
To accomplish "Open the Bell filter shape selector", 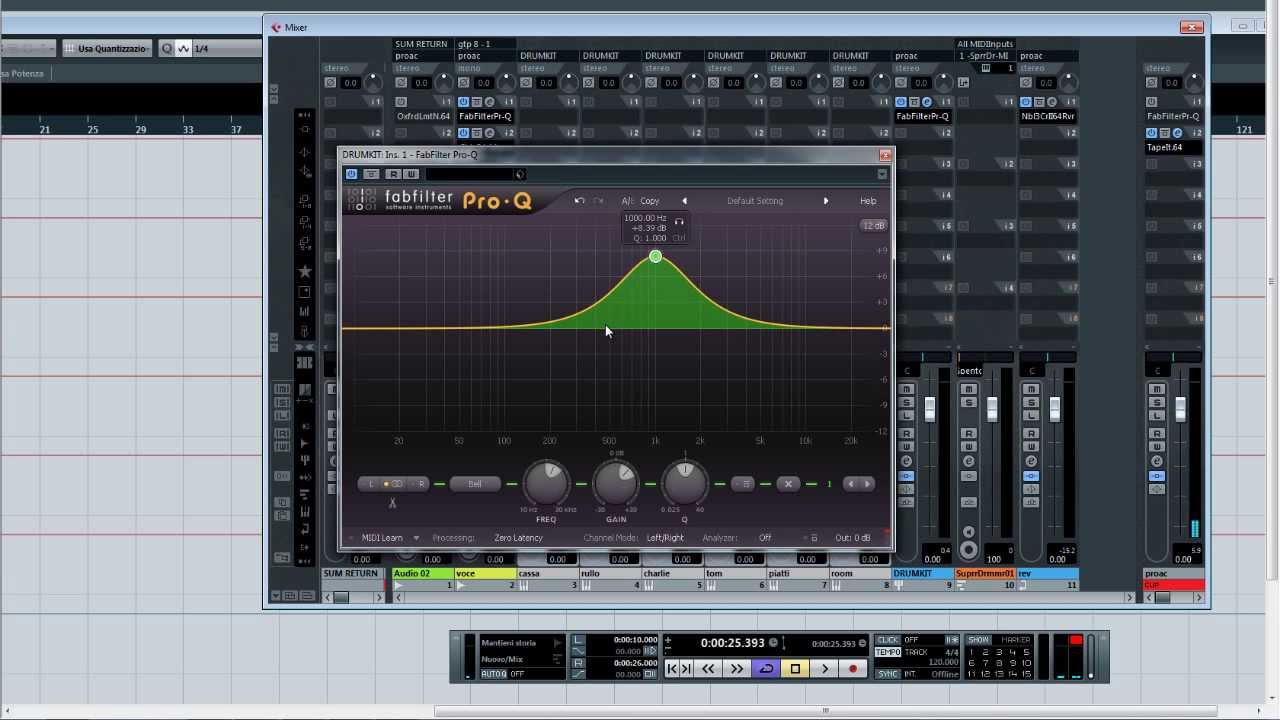I will click(x=475, y=484).
